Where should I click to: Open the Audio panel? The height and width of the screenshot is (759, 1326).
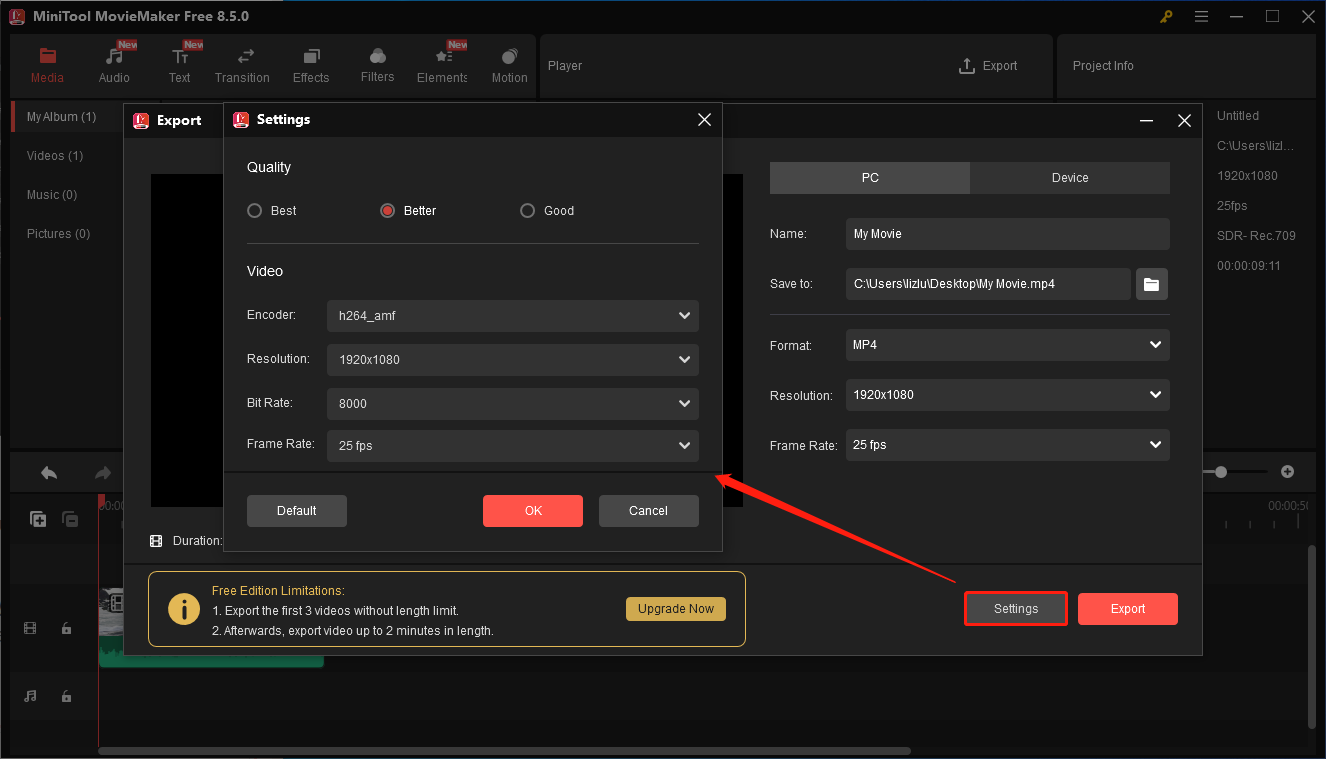tap(114, 65)
